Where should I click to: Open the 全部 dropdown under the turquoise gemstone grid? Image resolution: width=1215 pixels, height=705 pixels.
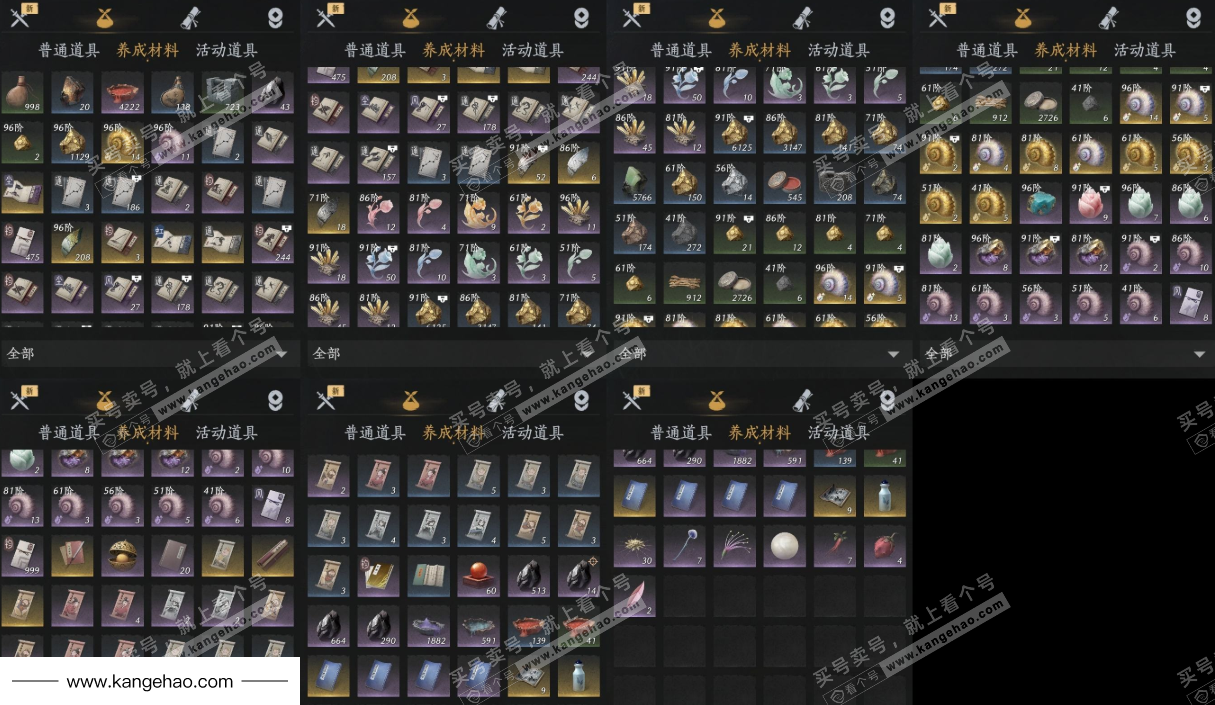[1066, 354]
